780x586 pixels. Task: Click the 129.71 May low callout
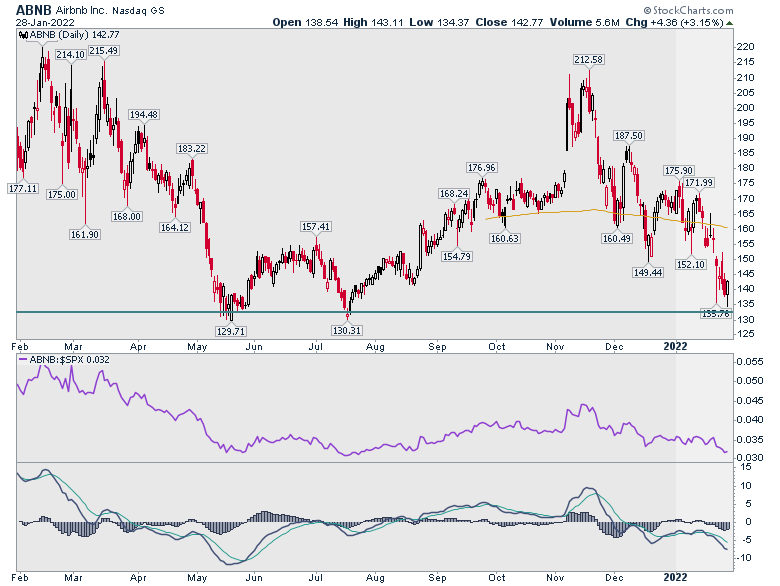click(230, 331)
